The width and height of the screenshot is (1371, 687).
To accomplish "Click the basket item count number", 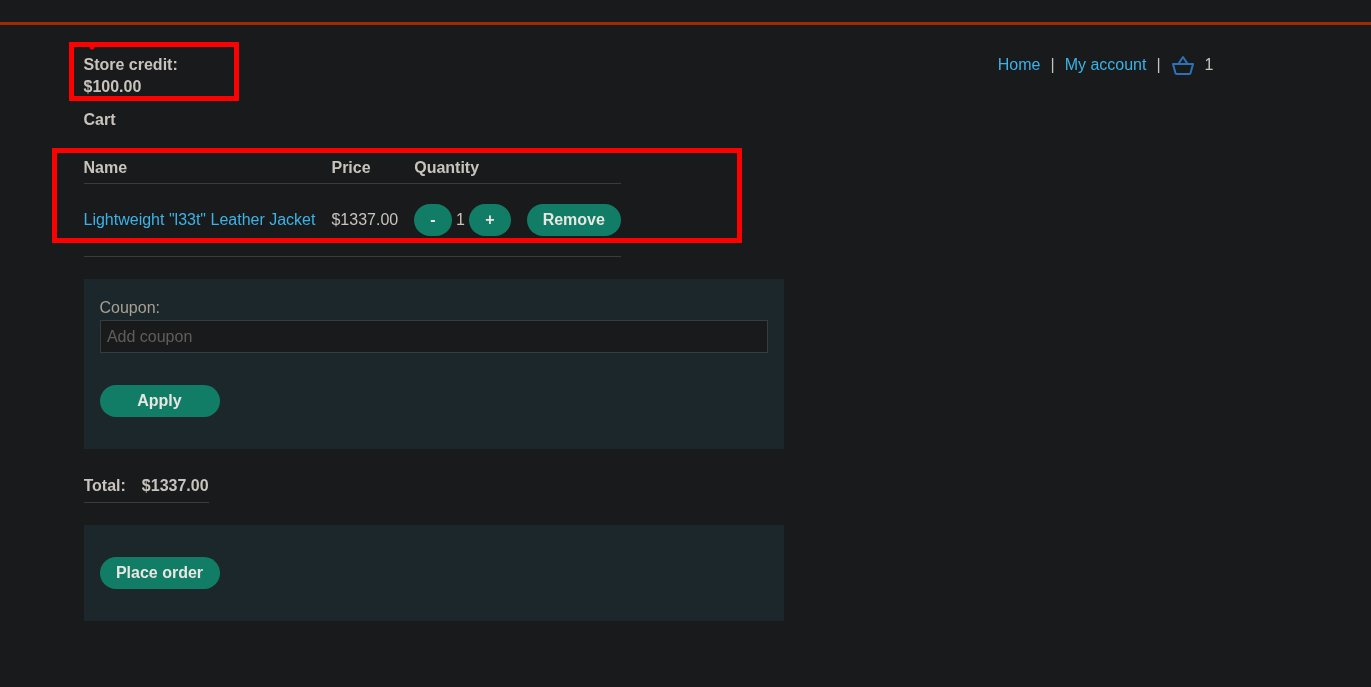I will pyautogui.click(x=1208, y=65).
